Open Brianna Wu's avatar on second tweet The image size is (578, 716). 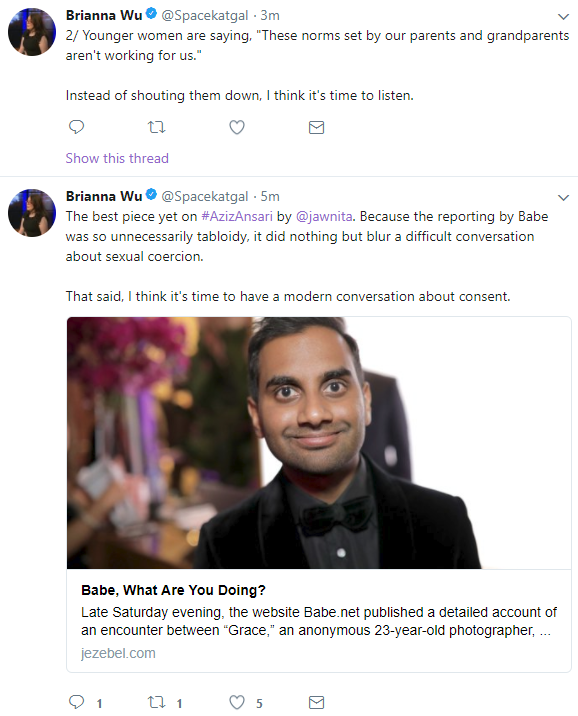[32, 213]
